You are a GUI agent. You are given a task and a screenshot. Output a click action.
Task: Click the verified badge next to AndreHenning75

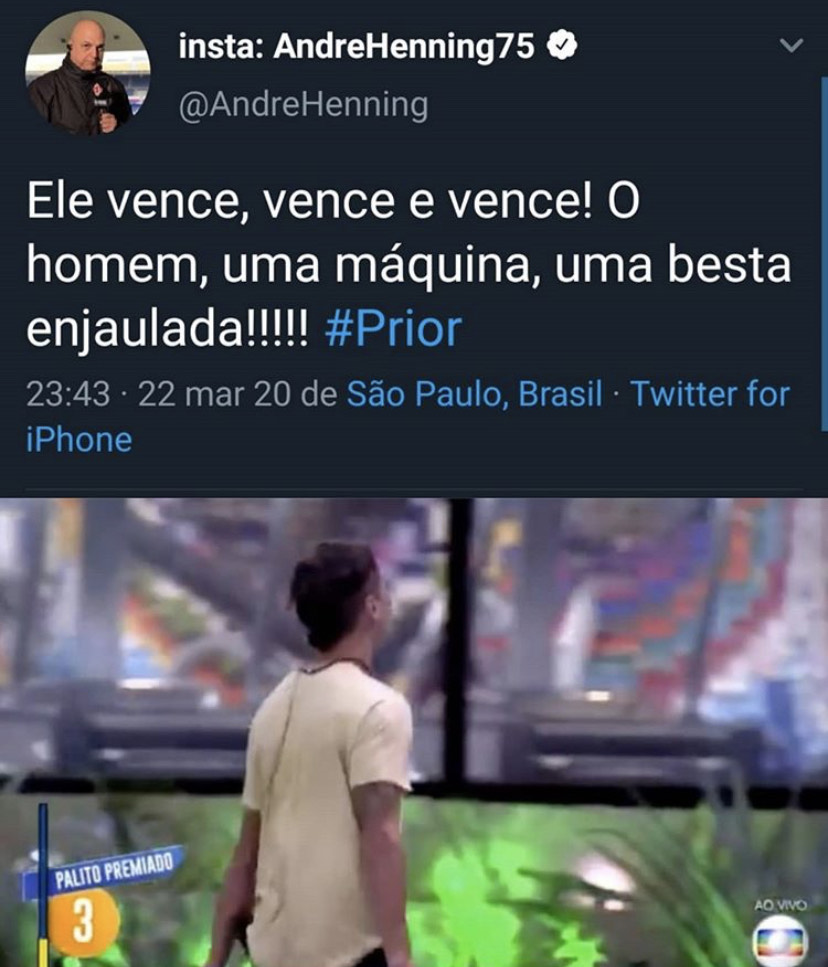[x=562, y=46]
